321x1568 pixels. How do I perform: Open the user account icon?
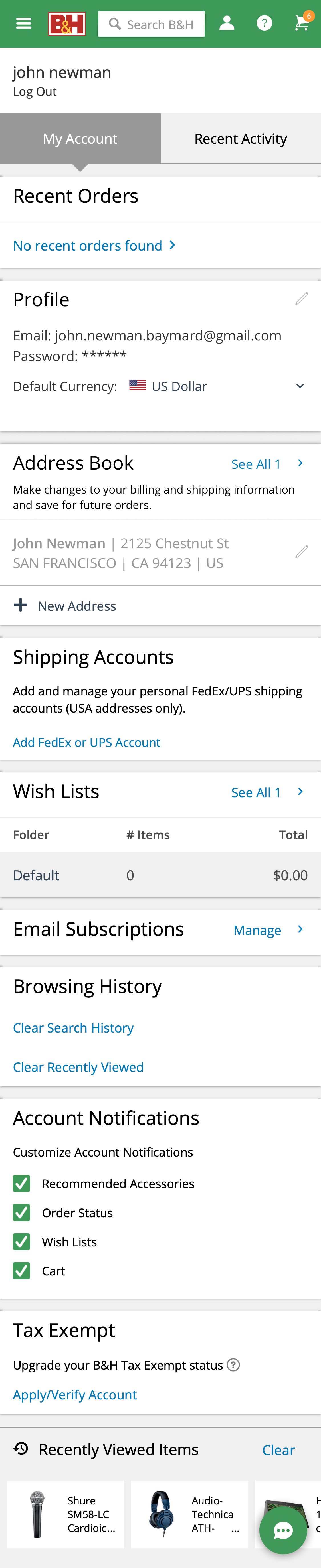pyautogui.click(x=227, y=24)
